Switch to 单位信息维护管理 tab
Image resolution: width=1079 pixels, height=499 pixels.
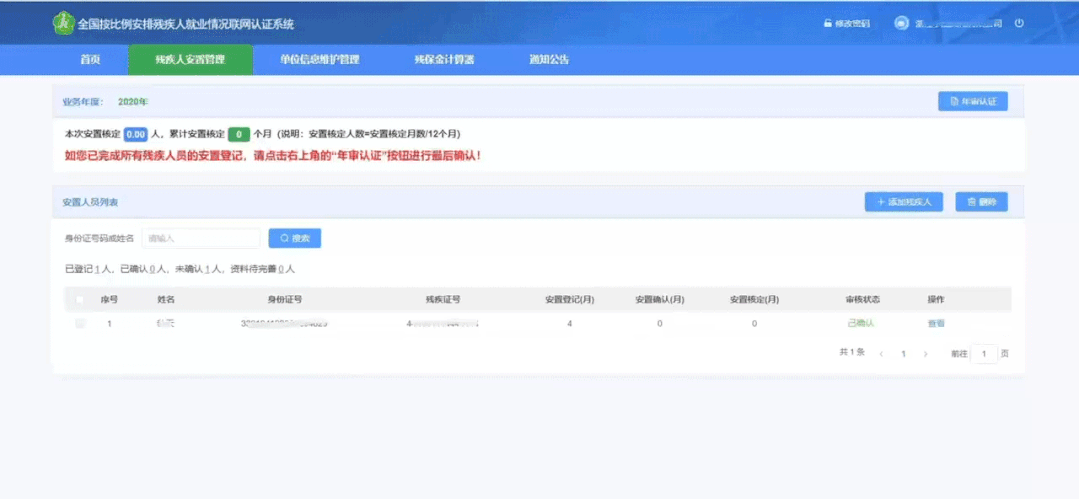click(x=320, y=60)
